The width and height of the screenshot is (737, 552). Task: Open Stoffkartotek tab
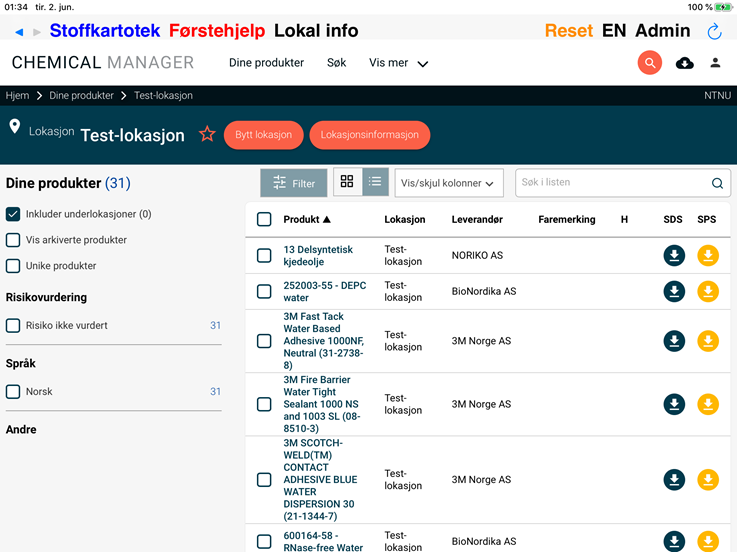pyautogui.click(x=105, y=31)
